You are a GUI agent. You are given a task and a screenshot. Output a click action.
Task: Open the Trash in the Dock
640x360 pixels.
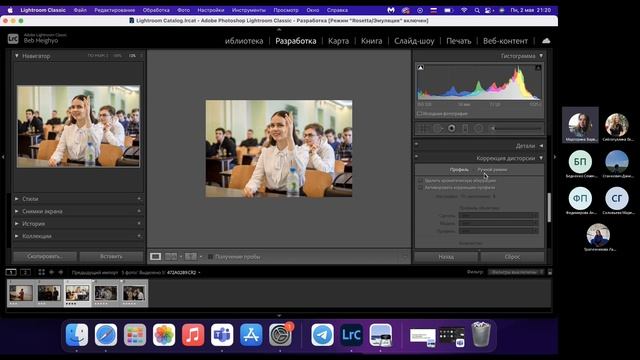(481, 335)
